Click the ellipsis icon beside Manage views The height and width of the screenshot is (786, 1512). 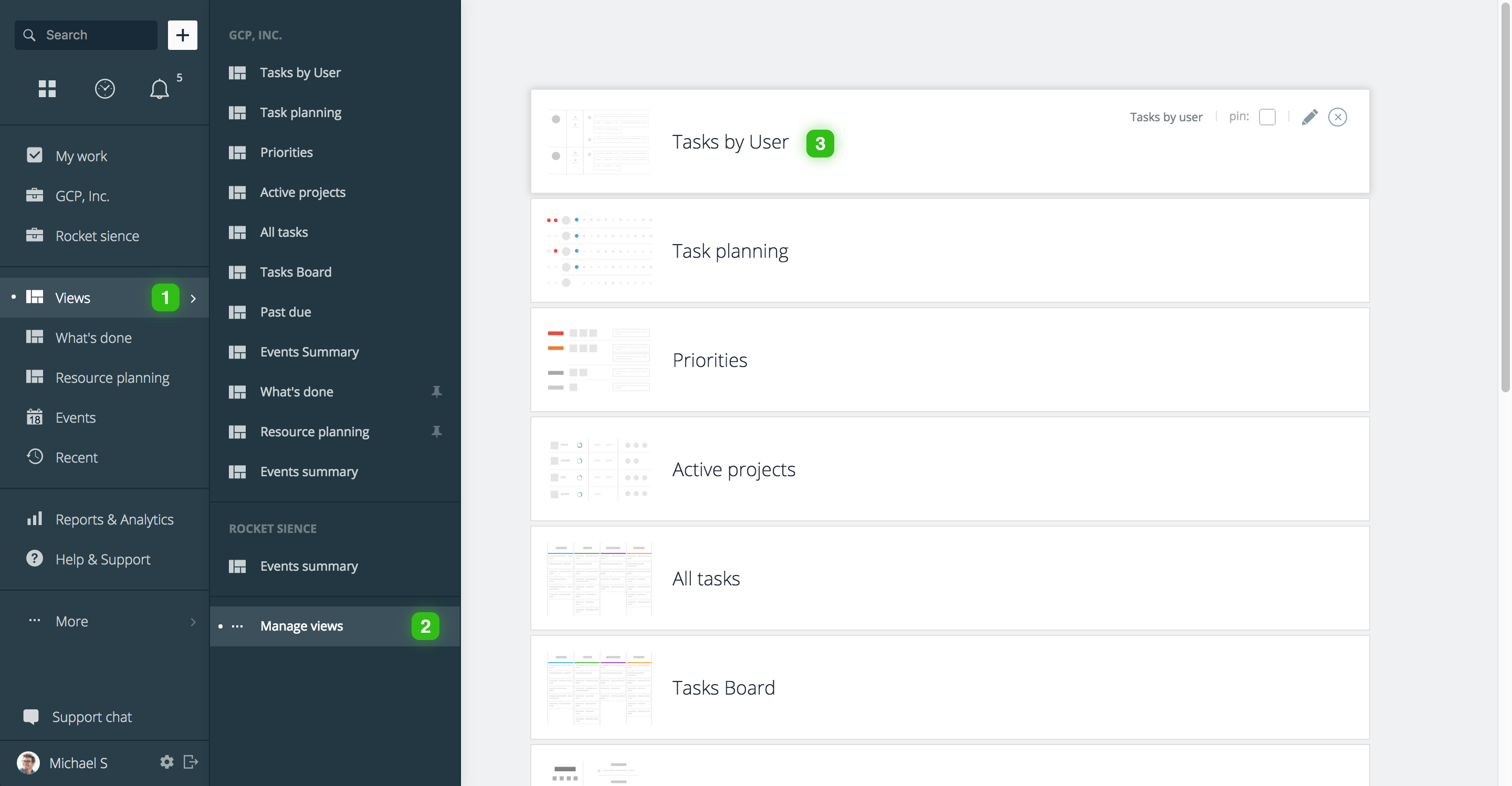(x=237, y=626)
